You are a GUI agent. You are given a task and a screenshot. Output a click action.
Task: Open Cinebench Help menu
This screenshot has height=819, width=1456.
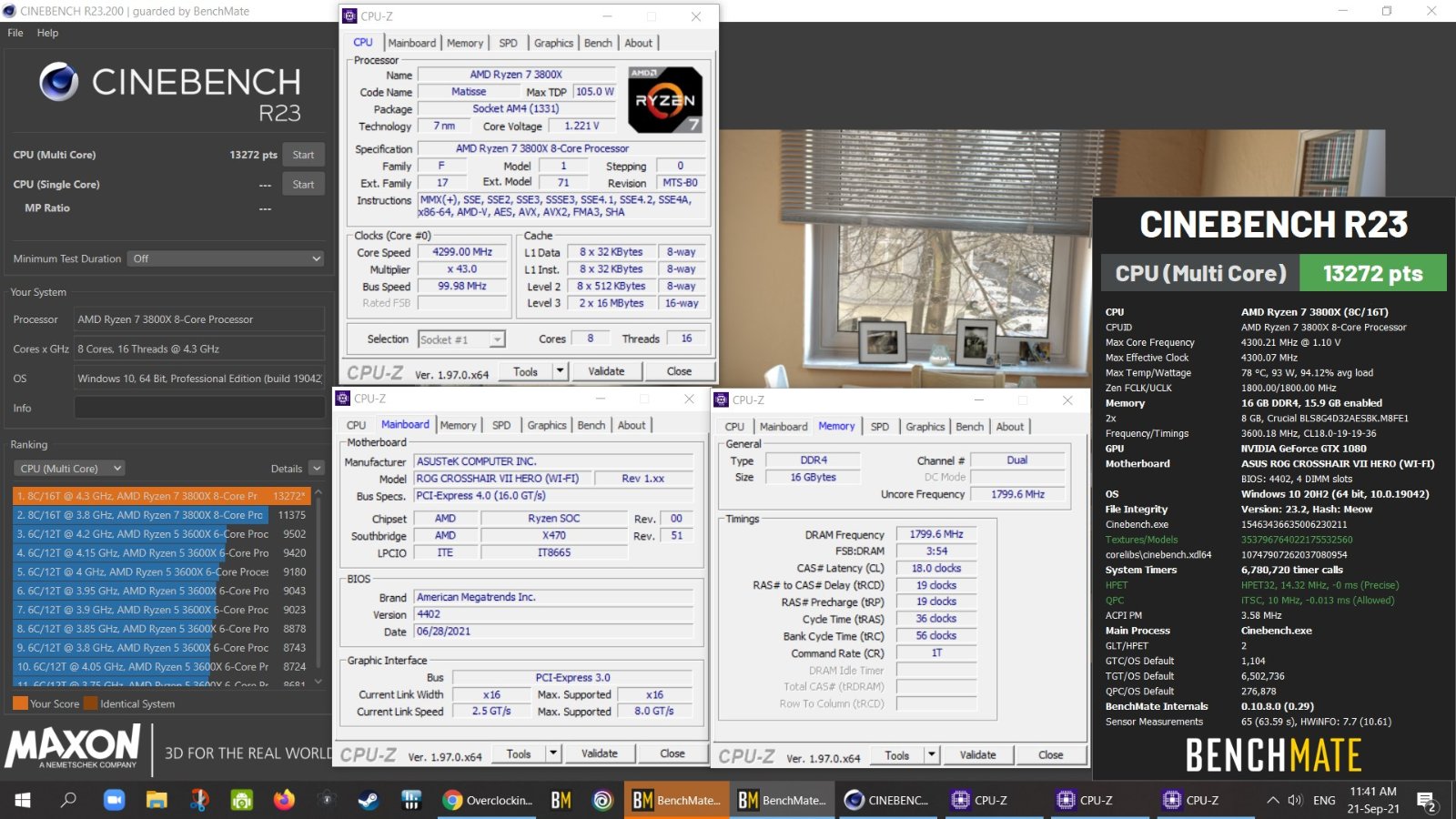point(47,33)
